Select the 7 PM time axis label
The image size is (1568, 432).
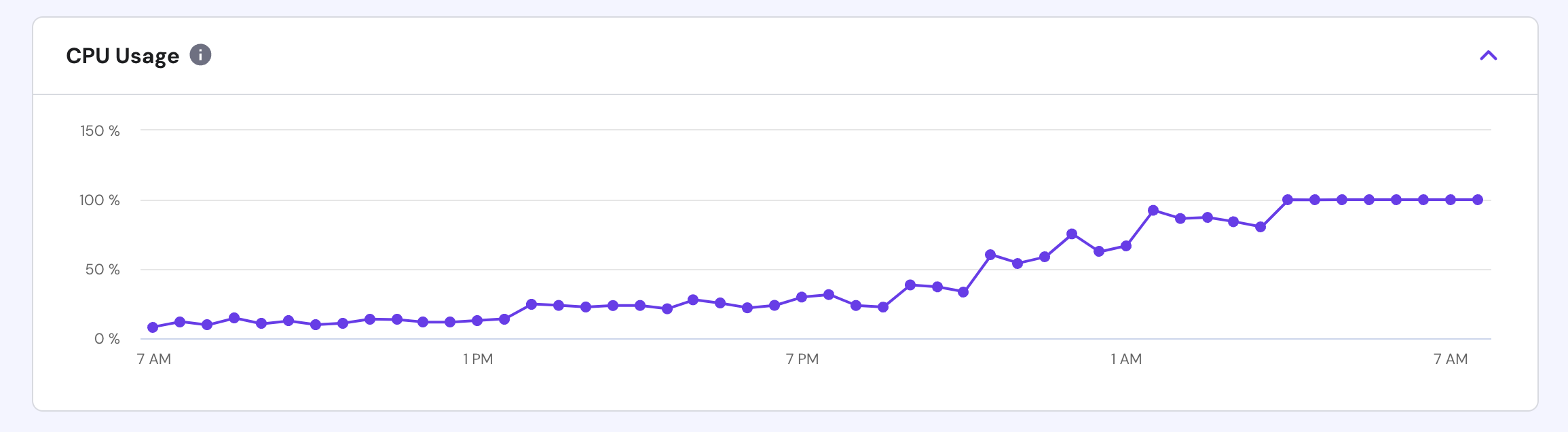pos(802,359)
